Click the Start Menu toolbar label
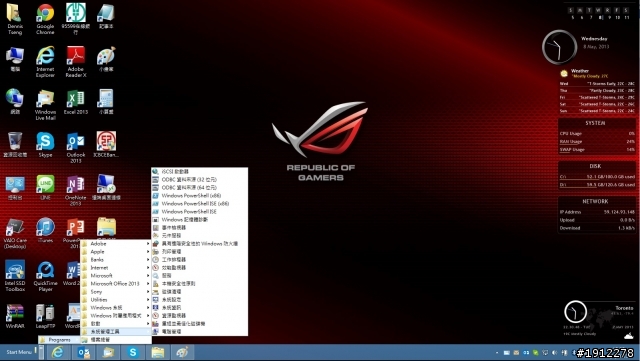Image resolution: width=640 pixels, height=361 pixels. coord(19,352)
